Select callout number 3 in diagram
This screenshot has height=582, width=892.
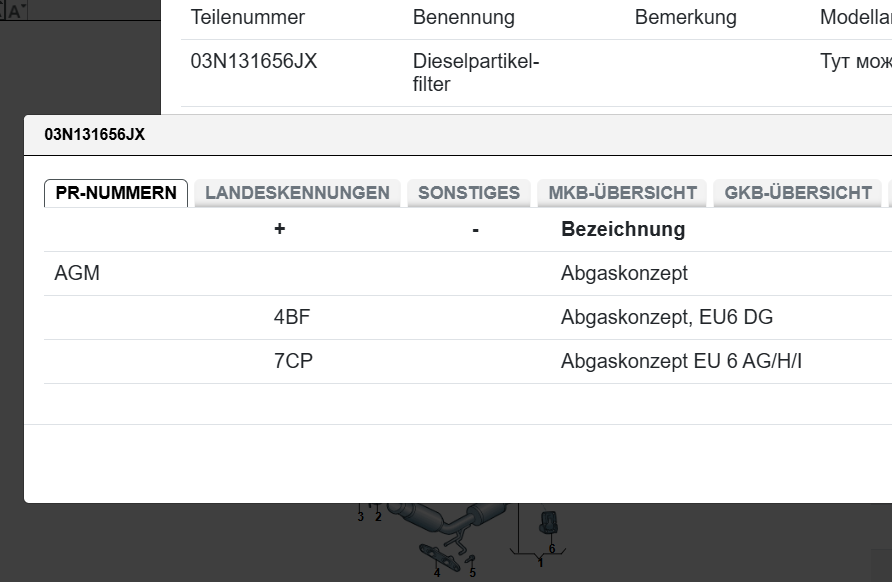point(361,517)
